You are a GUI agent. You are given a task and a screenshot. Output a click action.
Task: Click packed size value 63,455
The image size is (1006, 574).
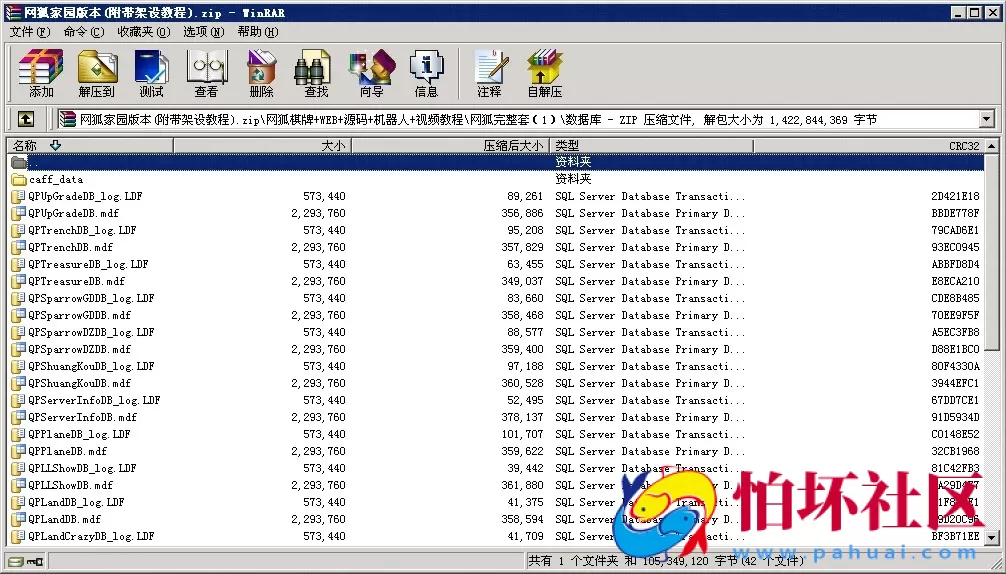(x=525, y=264)
